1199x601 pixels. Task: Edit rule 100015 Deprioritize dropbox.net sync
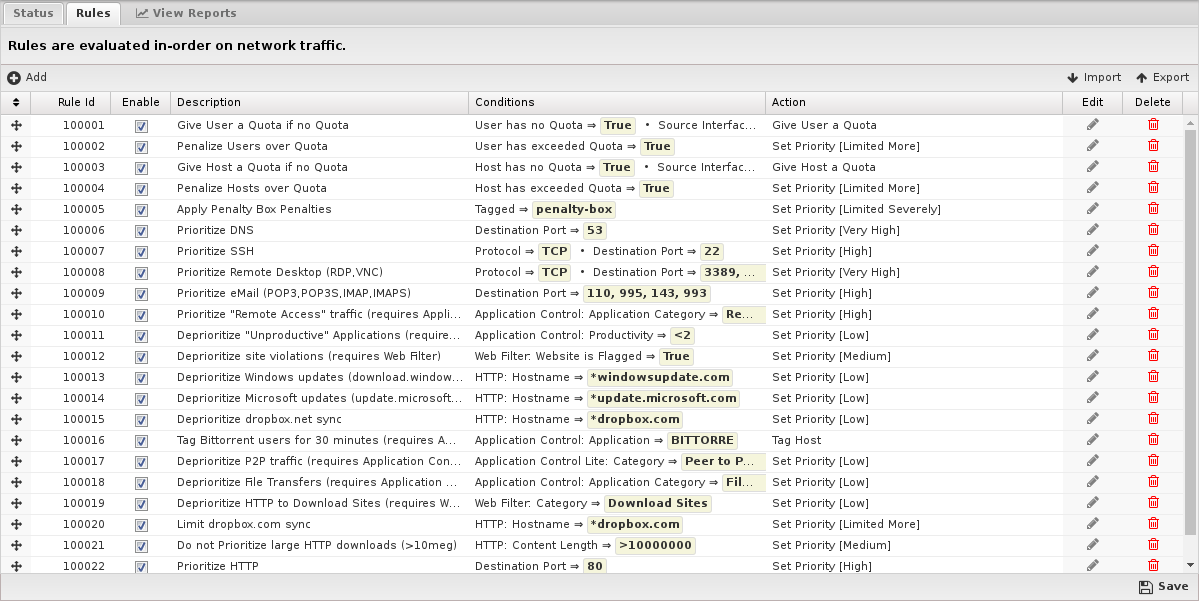1092,418
